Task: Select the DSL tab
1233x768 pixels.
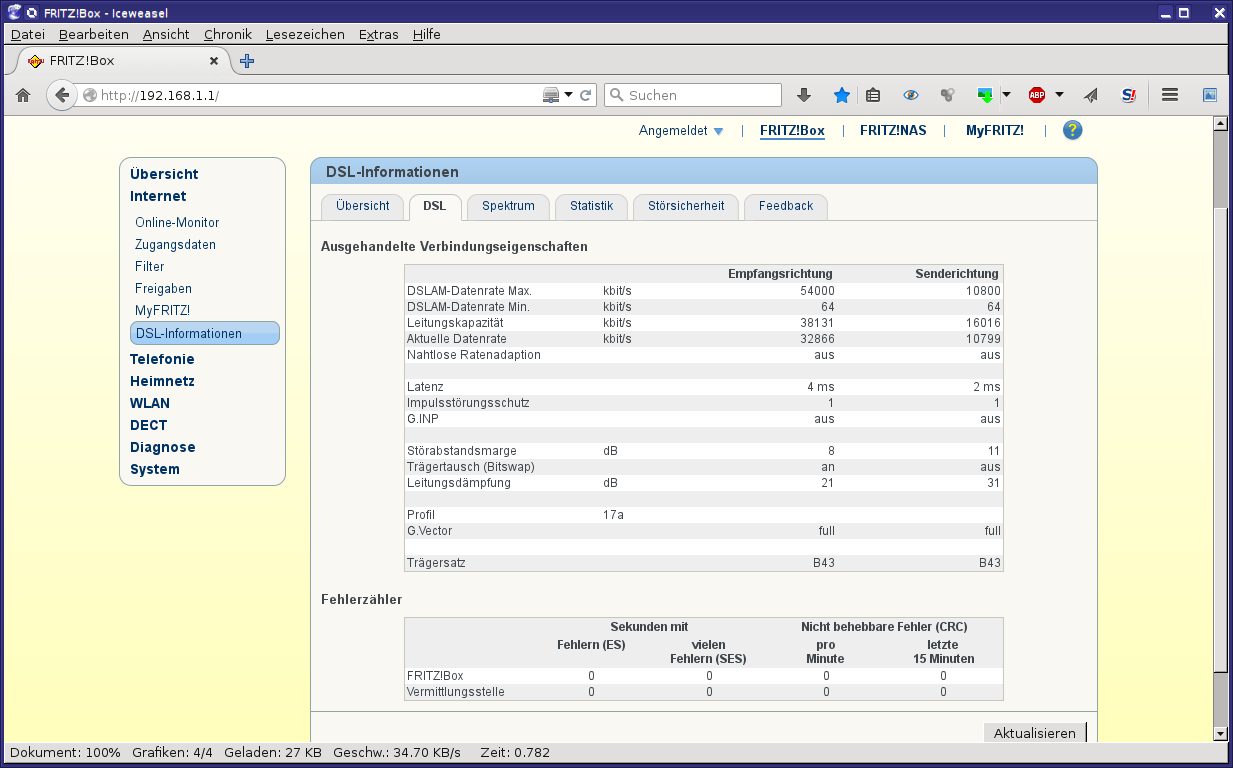Action: coord(435,206)
